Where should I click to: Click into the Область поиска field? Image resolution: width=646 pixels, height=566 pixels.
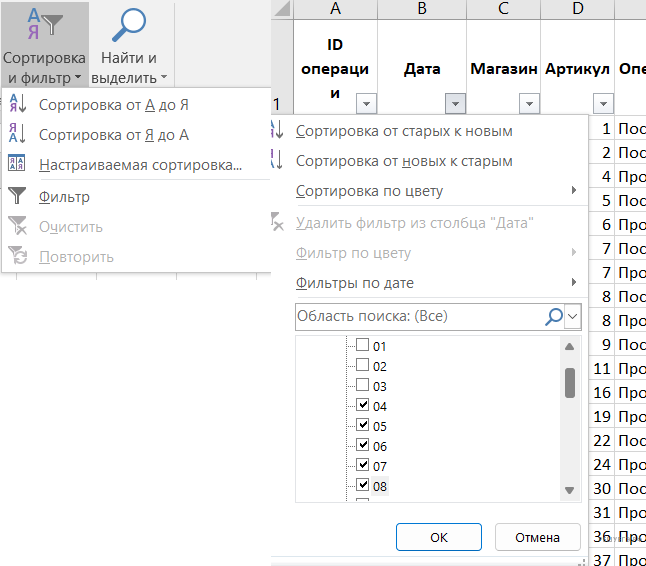coord(418,316)
